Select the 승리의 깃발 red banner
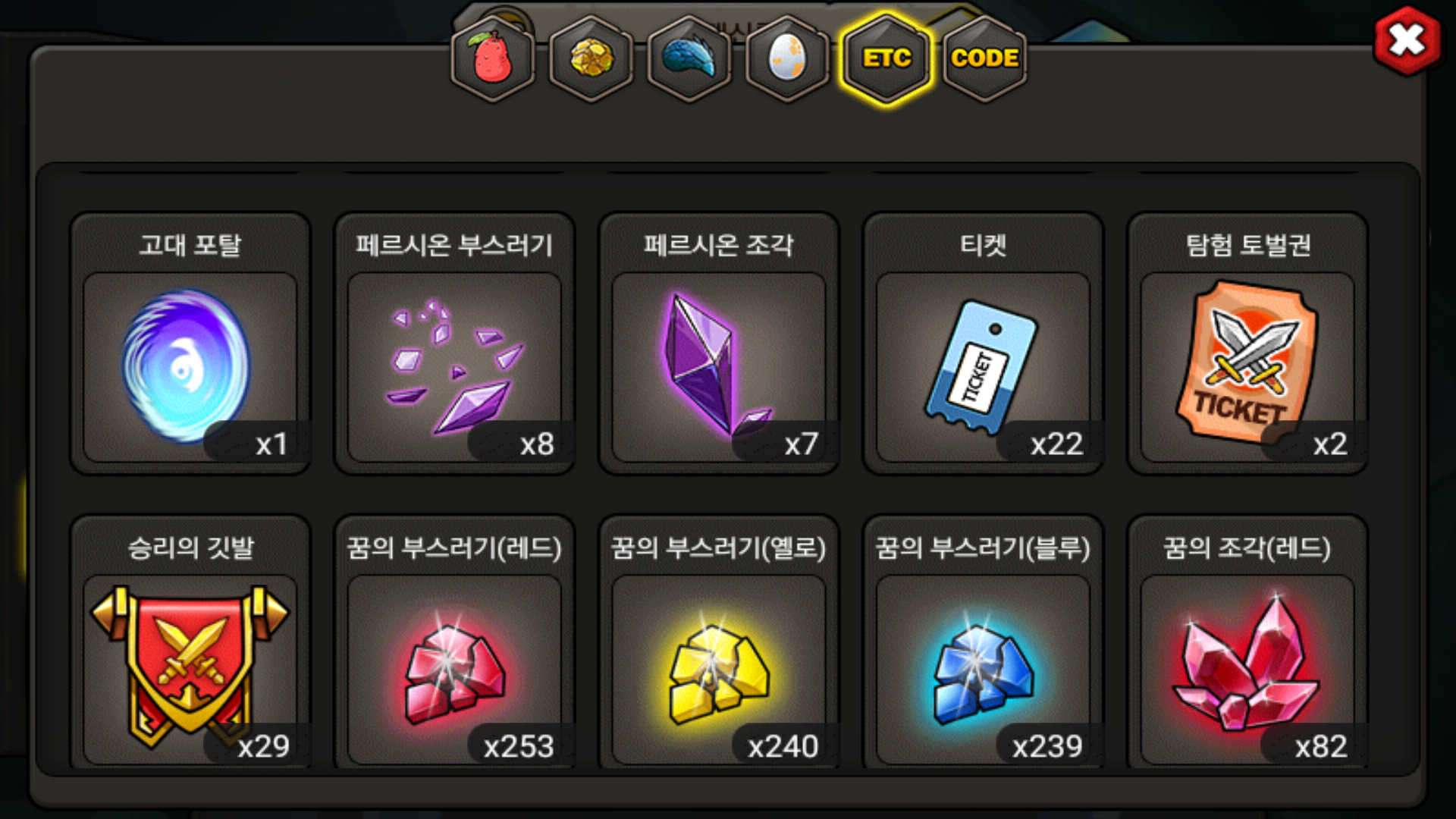1456x819 pixels. [x=190, y=670]
